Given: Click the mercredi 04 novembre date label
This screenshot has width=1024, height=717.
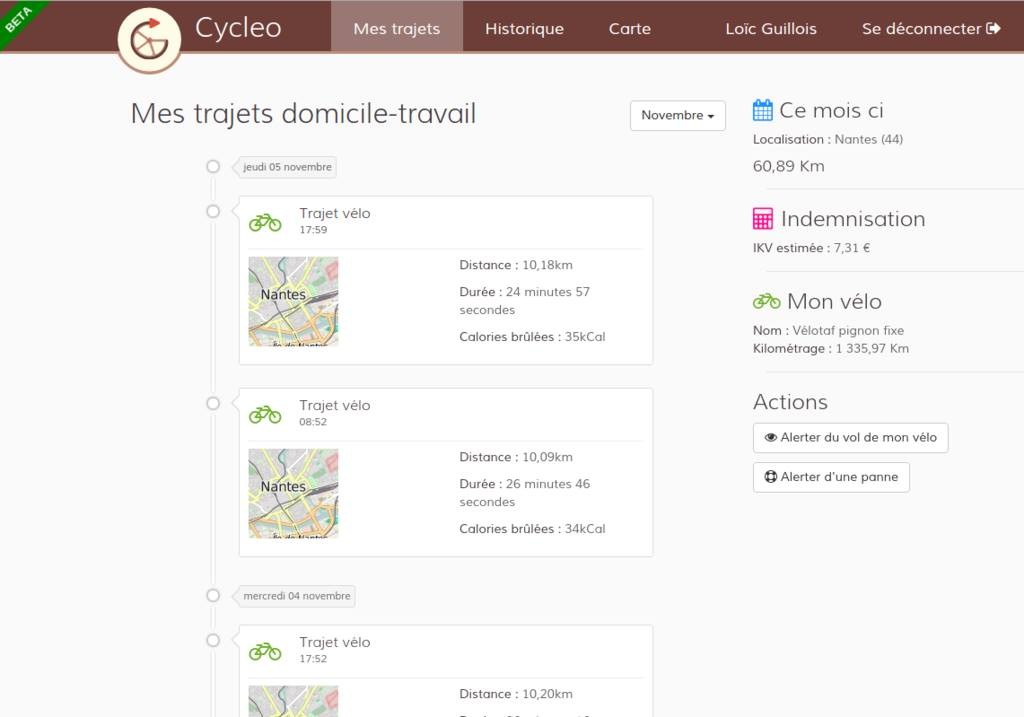Looking at the screenshot, I should tap(296, 596).
